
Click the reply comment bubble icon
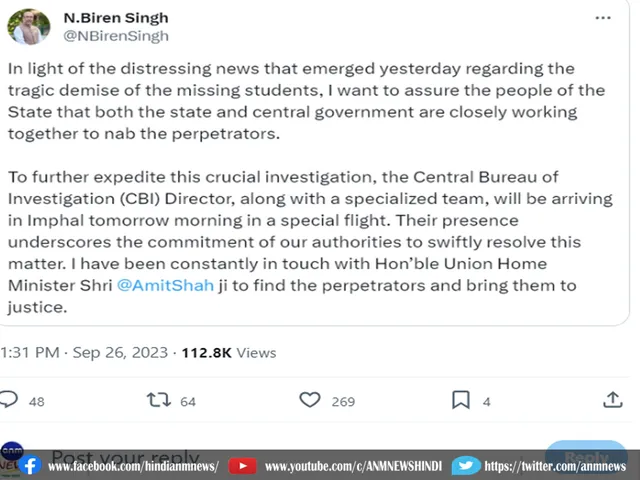[x=9, y=400]
